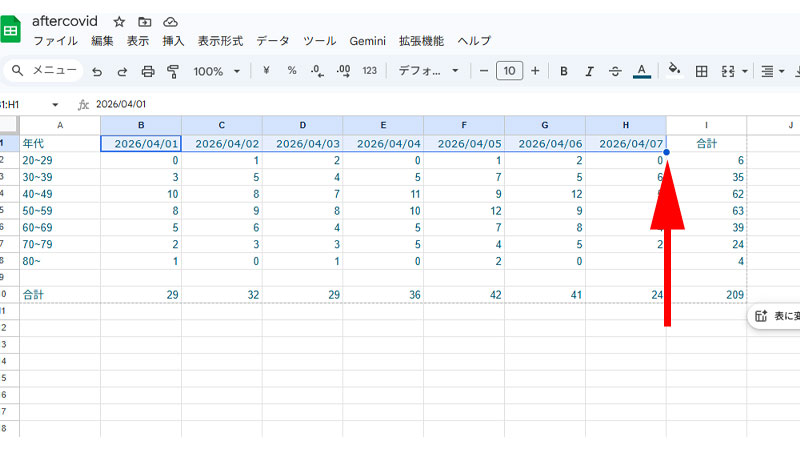Click the redo arrow
This screenshot has width=800, height=450.
[122, 71]
